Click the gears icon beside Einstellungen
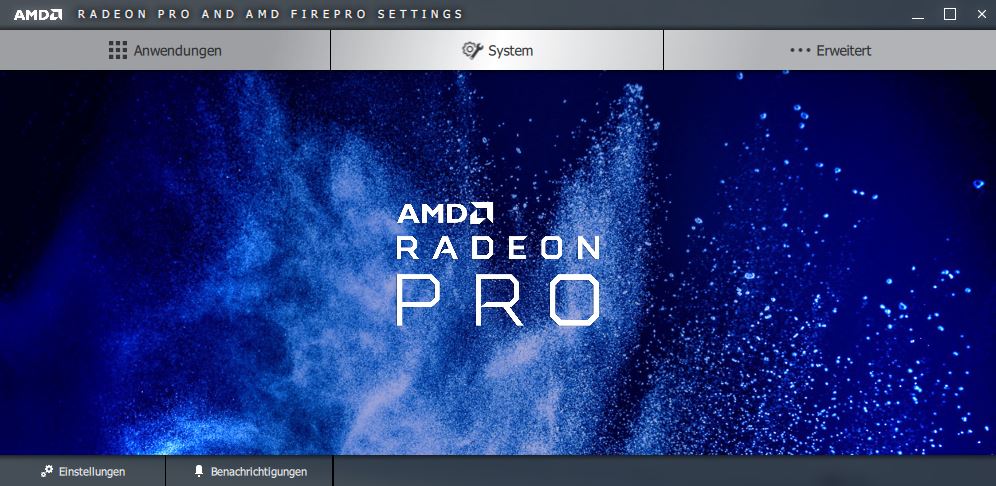The image size is (996, 486). pos(47,471)
